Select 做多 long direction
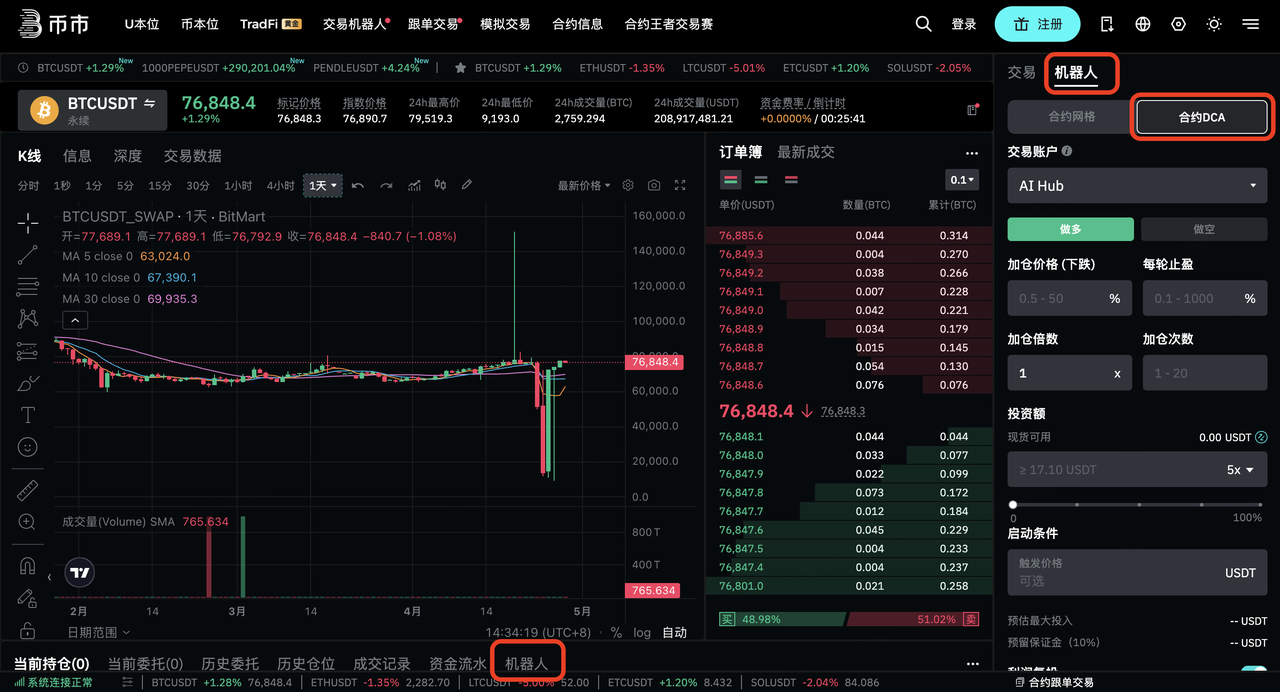This screenshot has height=692, width=1280. click(1070, 229)
